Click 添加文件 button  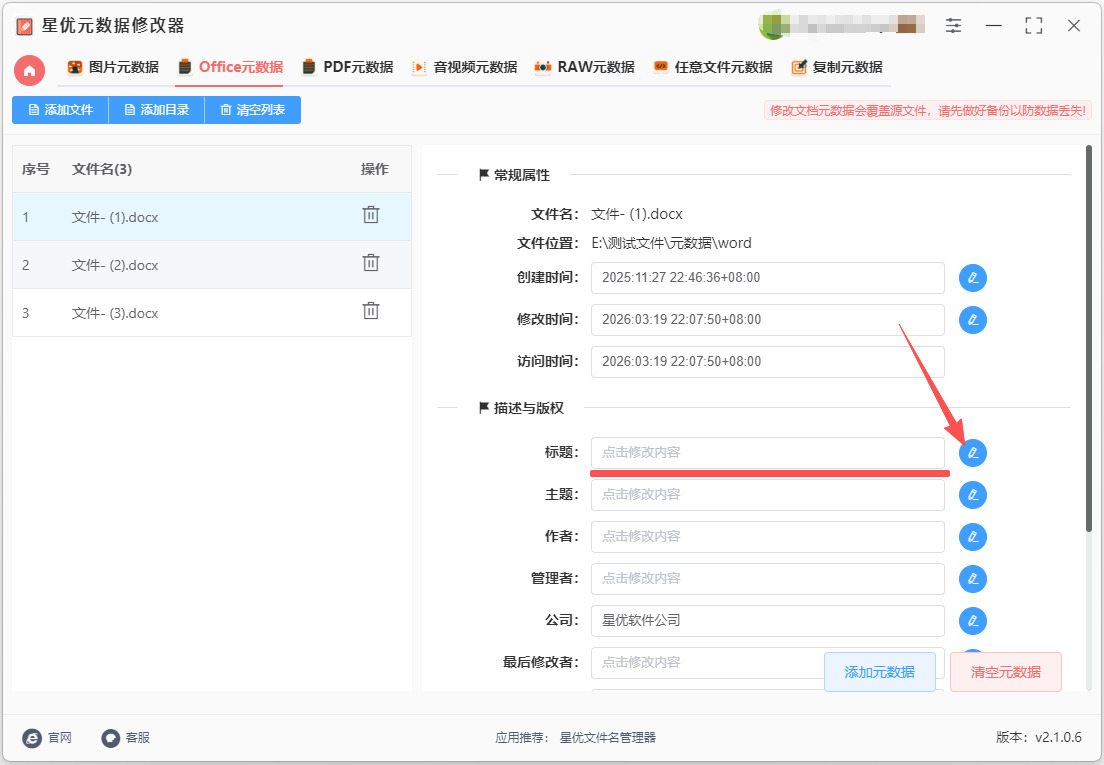[x=61, y=110]
